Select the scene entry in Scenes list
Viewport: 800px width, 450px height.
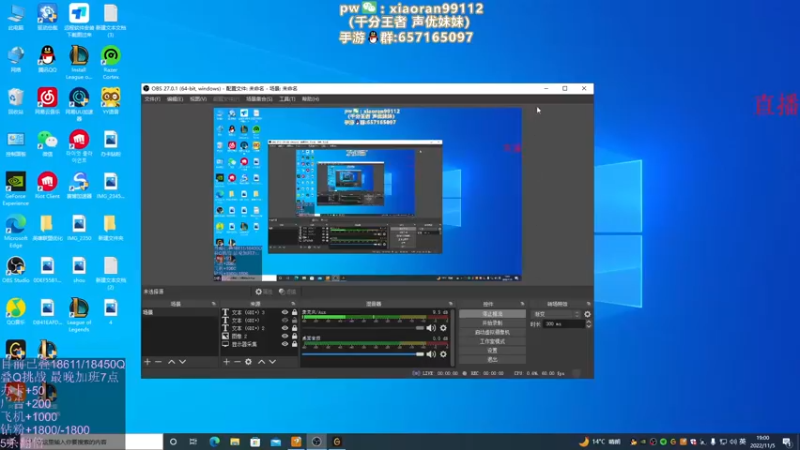click(180, 312)
